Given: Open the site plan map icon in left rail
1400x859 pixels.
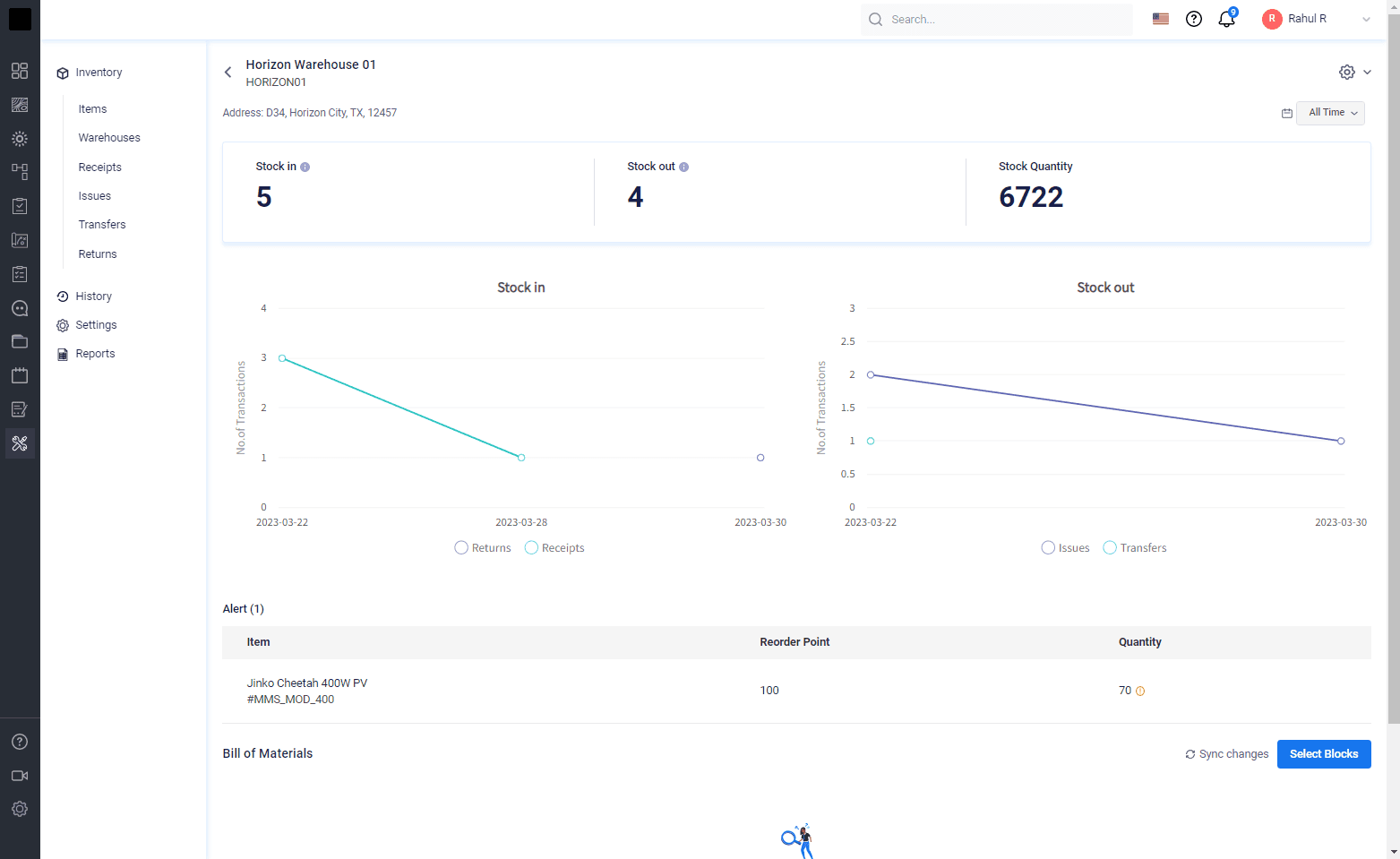Looking at the screenshot, I should pyautogui.click(x=20, y=240).
